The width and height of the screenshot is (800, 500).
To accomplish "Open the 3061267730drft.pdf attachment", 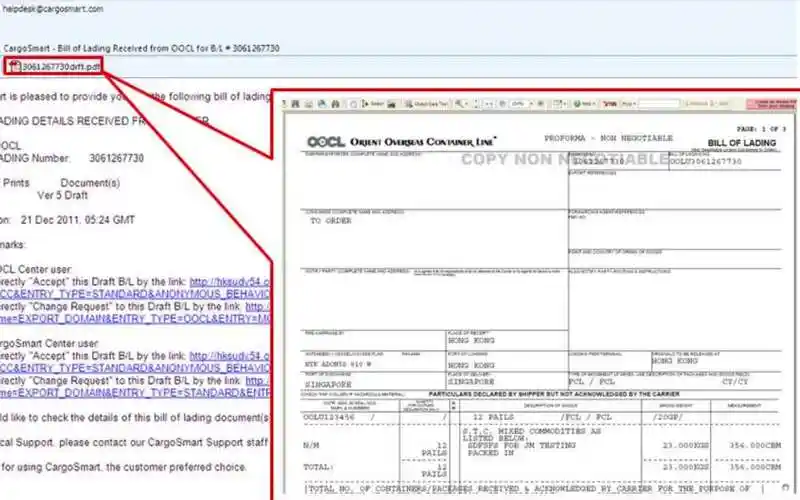I will (x=60, y=67).
